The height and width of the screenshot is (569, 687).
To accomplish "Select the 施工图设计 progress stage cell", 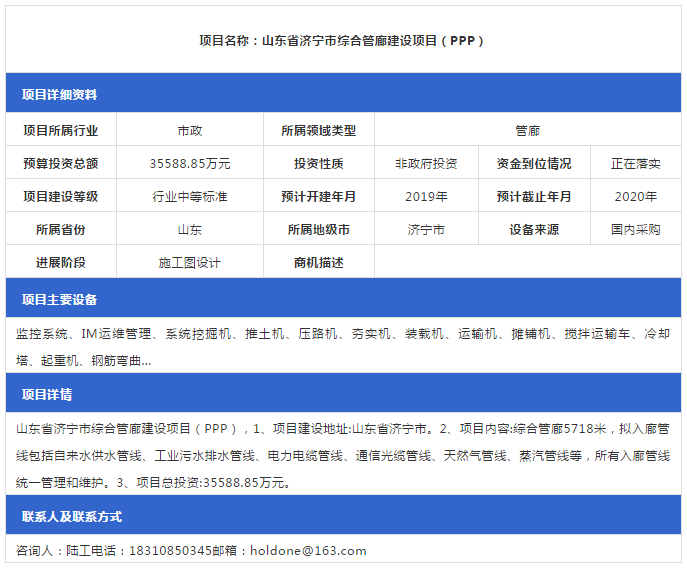I will pos(190,262).
